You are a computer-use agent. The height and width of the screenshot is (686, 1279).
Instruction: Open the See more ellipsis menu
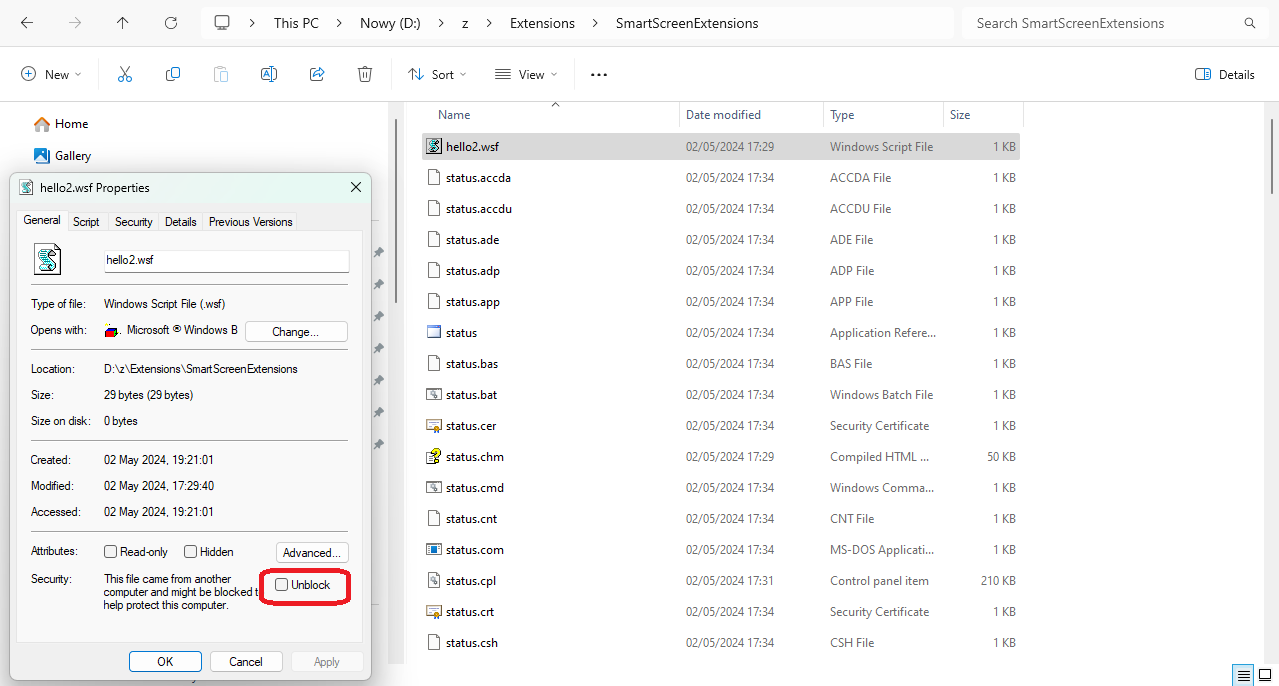pyautogui.click(x=599, y=74)
